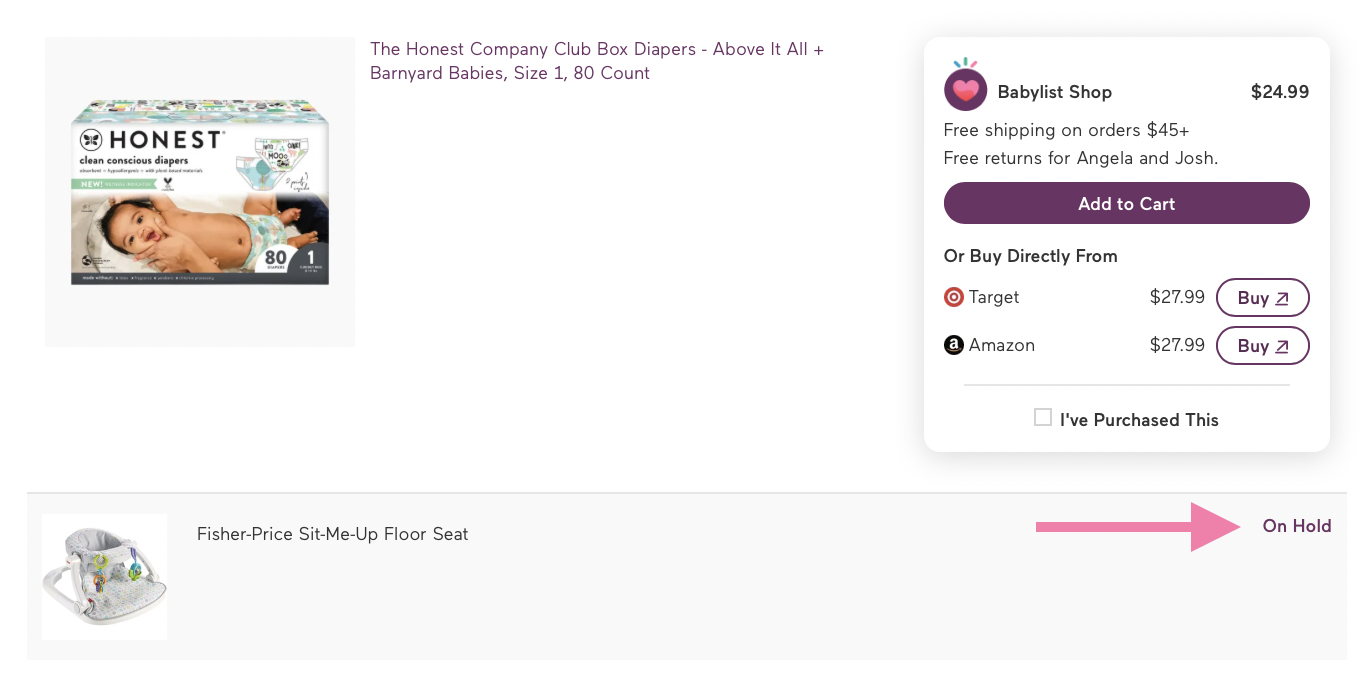This screenshot has width=1364, height=676.
Task: Open the Honest diapers box product image
Action: [200, 192]
